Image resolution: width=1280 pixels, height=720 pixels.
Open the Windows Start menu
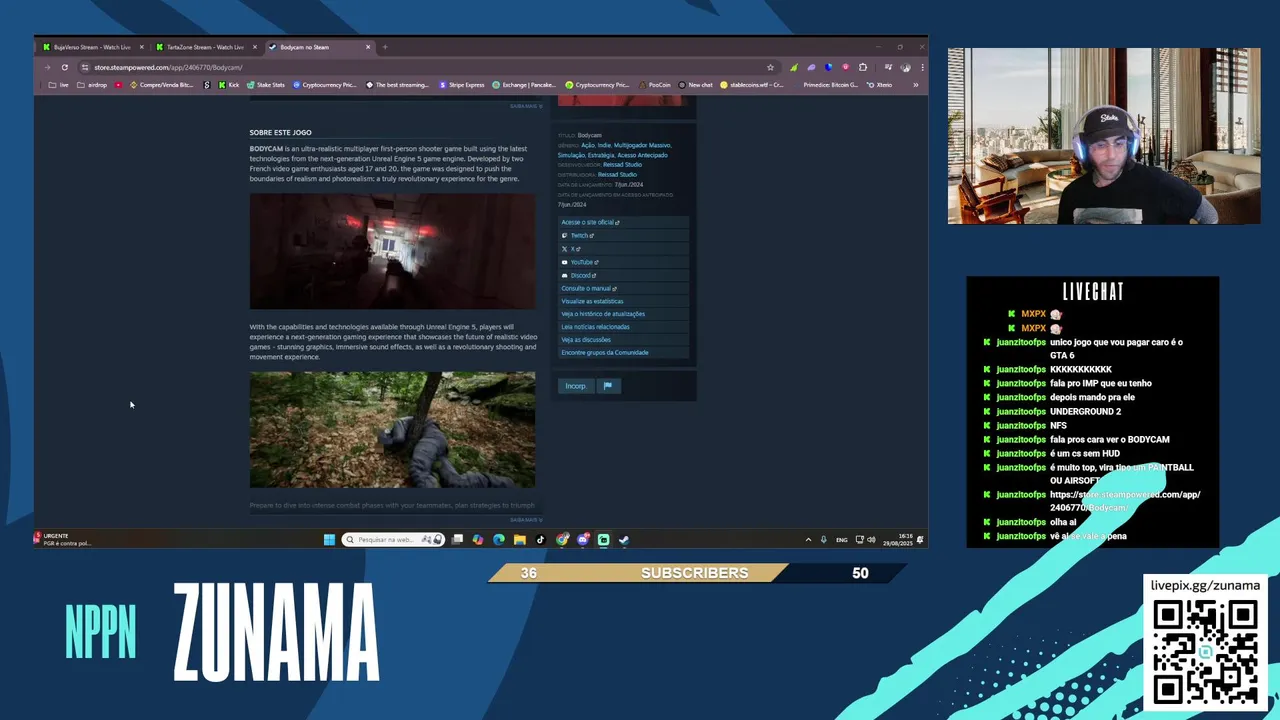(329, 539)
